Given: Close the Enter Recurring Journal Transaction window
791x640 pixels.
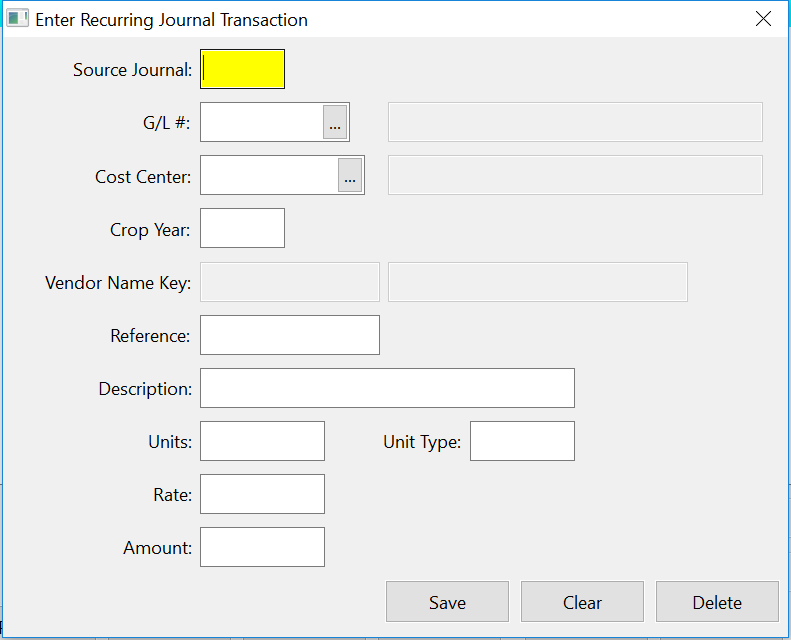Looking at the screenshot, I should click(x=764, y=19).
